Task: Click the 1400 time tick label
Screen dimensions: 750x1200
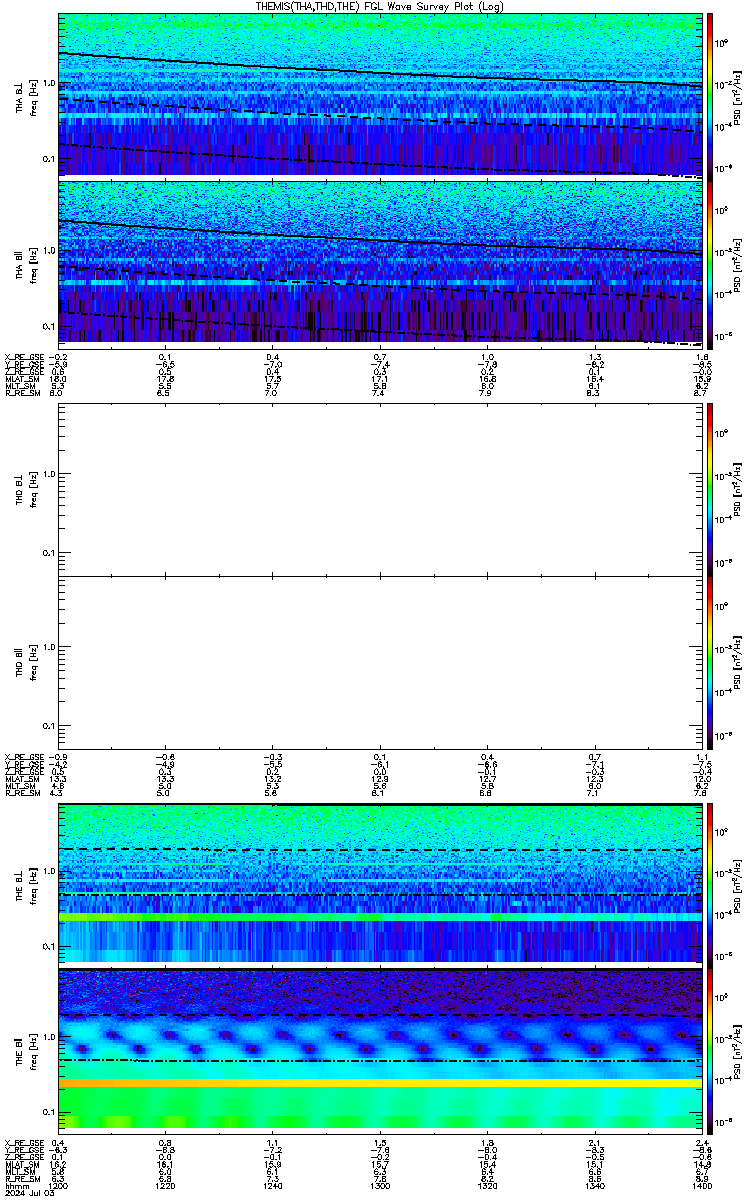Action: pos(700,1186)
